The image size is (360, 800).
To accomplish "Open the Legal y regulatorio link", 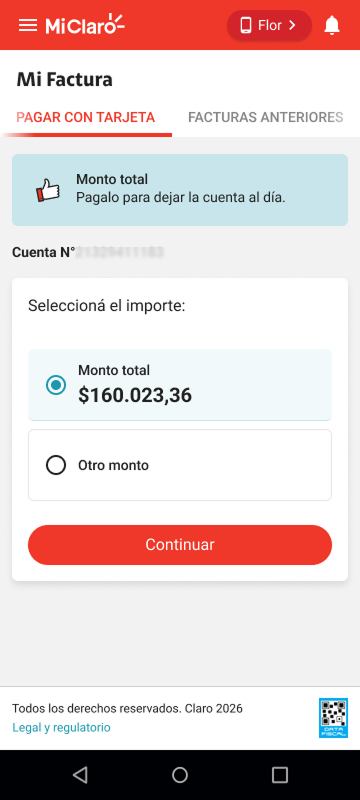I will 61,727.
